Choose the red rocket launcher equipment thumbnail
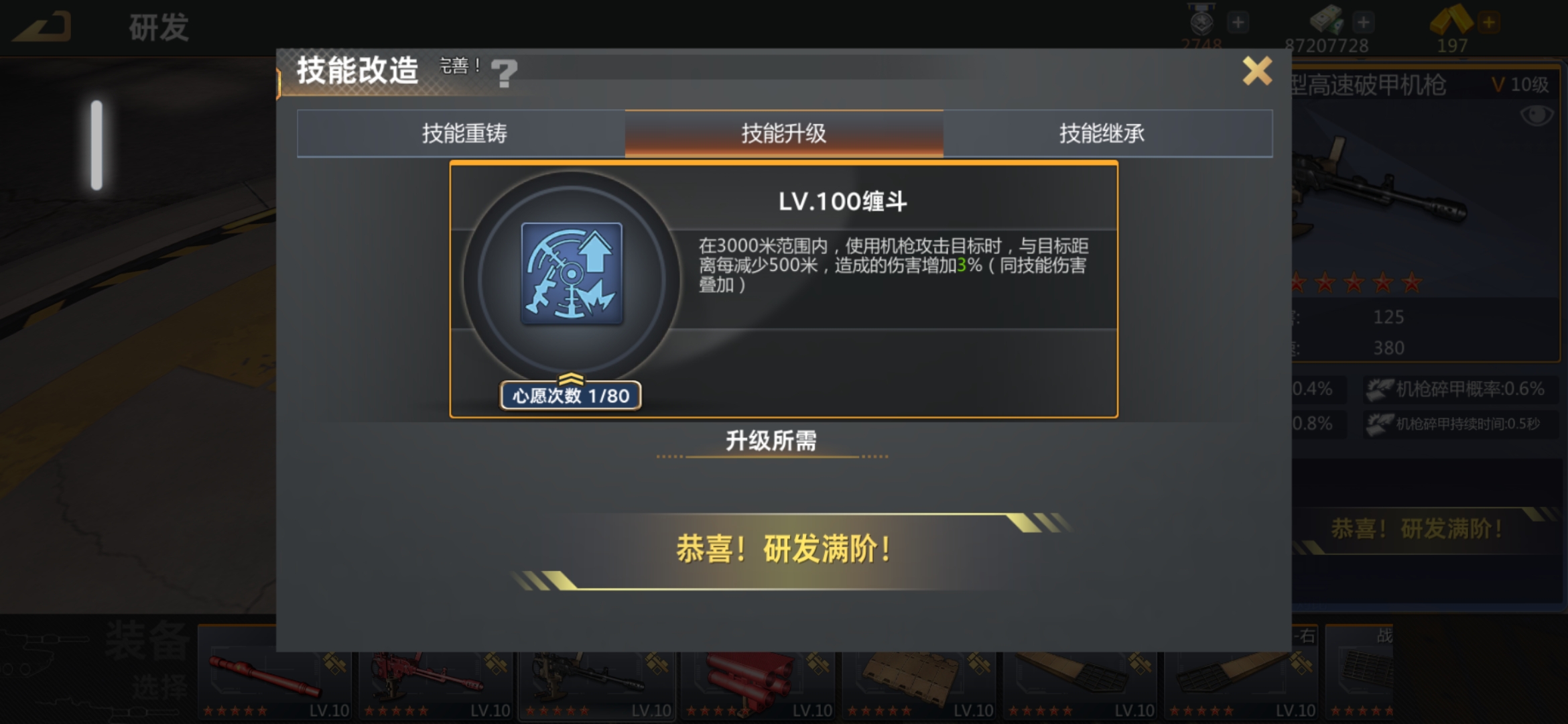The image size is (1568, 724). pos(759,684)
